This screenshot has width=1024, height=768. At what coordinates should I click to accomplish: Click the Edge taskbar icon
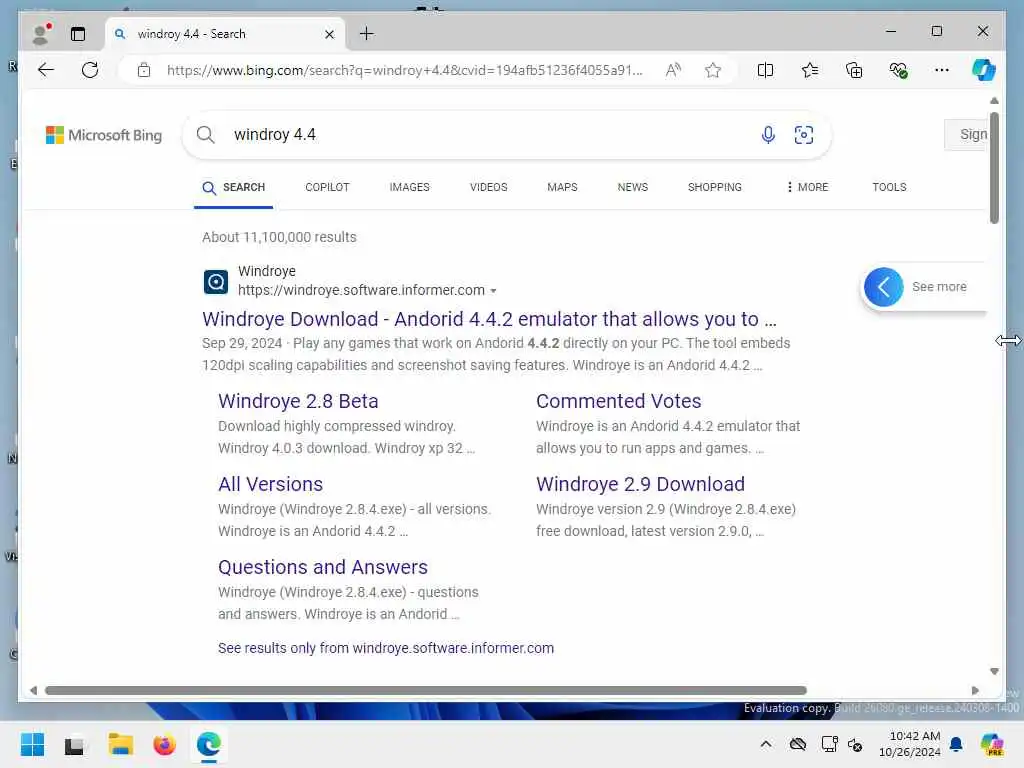click(209, 744)
